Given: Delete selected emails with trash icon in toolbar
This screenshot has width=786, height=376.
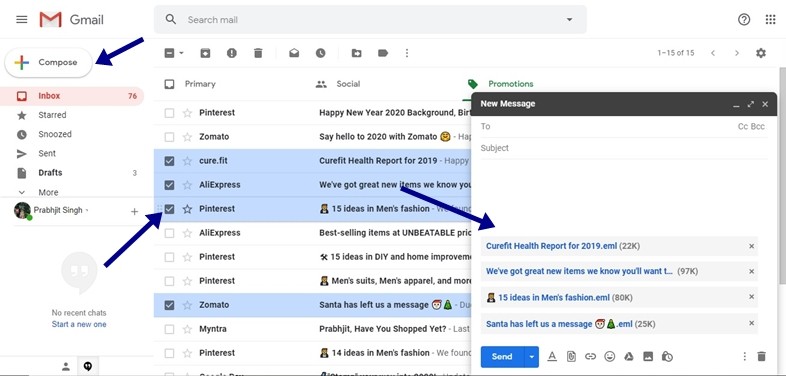Looking at the screenshot, I should pyautogui.click(x=258, y=53).
